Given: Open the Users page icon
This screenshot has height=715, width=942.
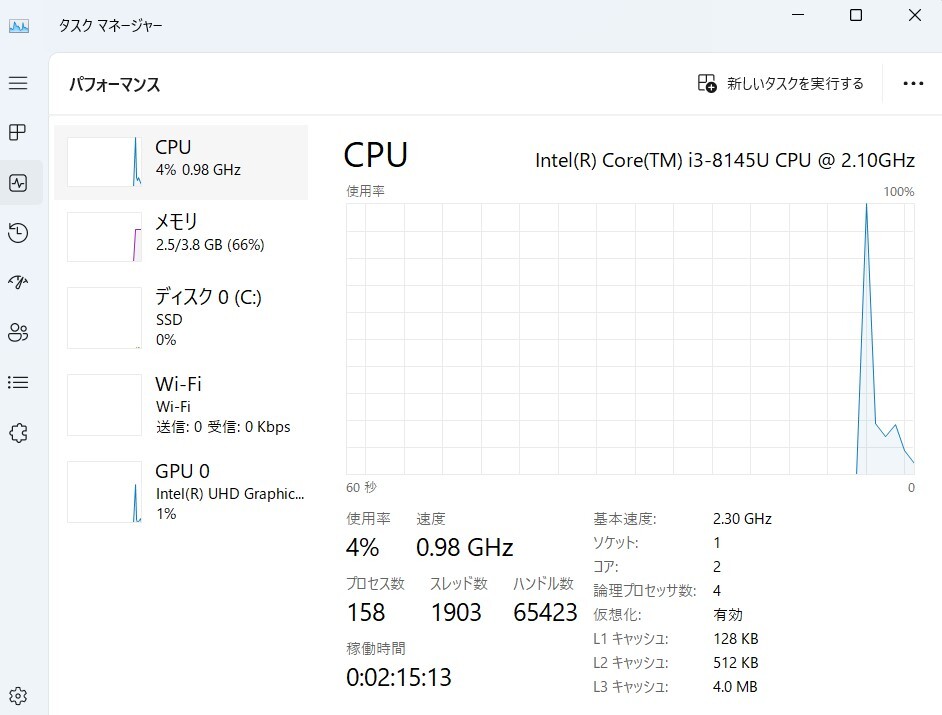Looking at the screenshot, I should tap(18, 333).
